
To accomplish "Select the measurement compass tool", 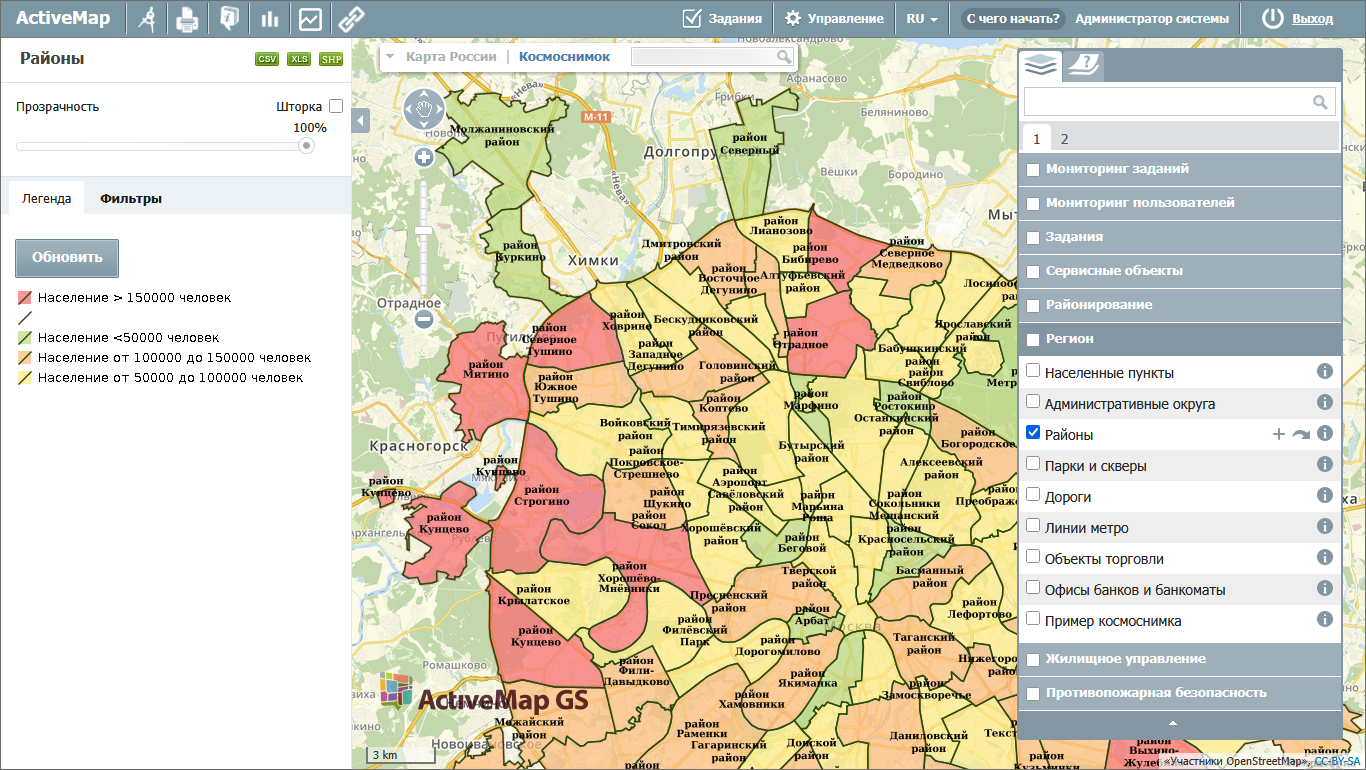I will pyautogui.click(x=148, y=18).
